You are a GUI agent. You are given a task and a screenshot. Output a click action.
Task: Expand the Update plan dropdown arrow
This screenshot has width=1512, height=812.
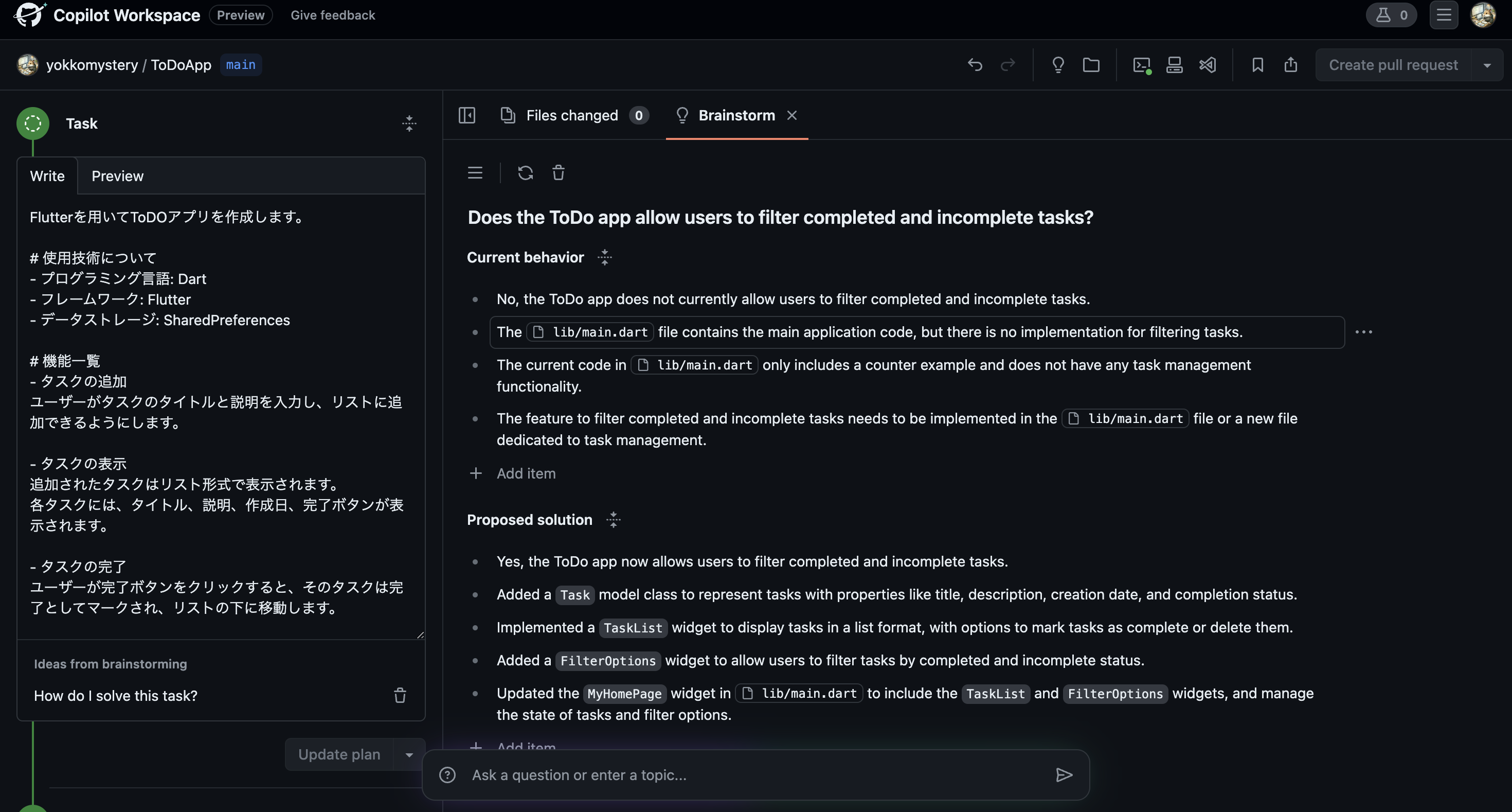(x=409, y=754)
